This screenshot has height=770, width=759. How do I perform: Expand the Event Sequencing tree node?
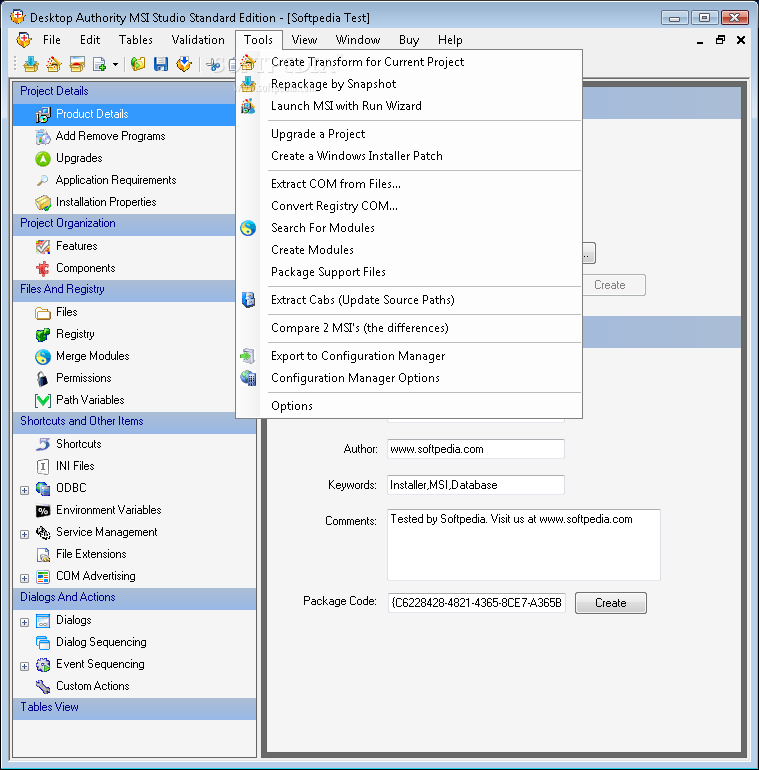[x=24, y=666]
